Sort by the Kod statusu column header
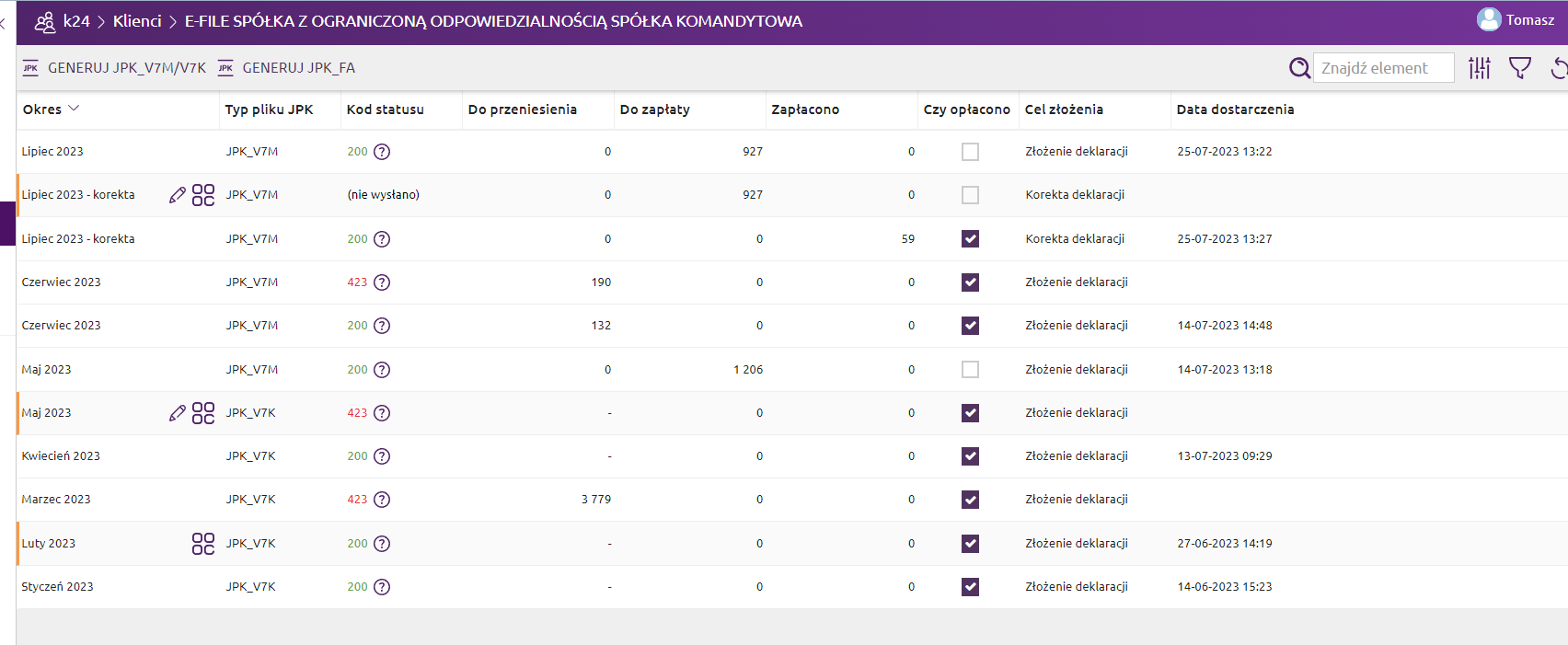This screenshot has height=645, width=1568. click(x=385, y=109)
